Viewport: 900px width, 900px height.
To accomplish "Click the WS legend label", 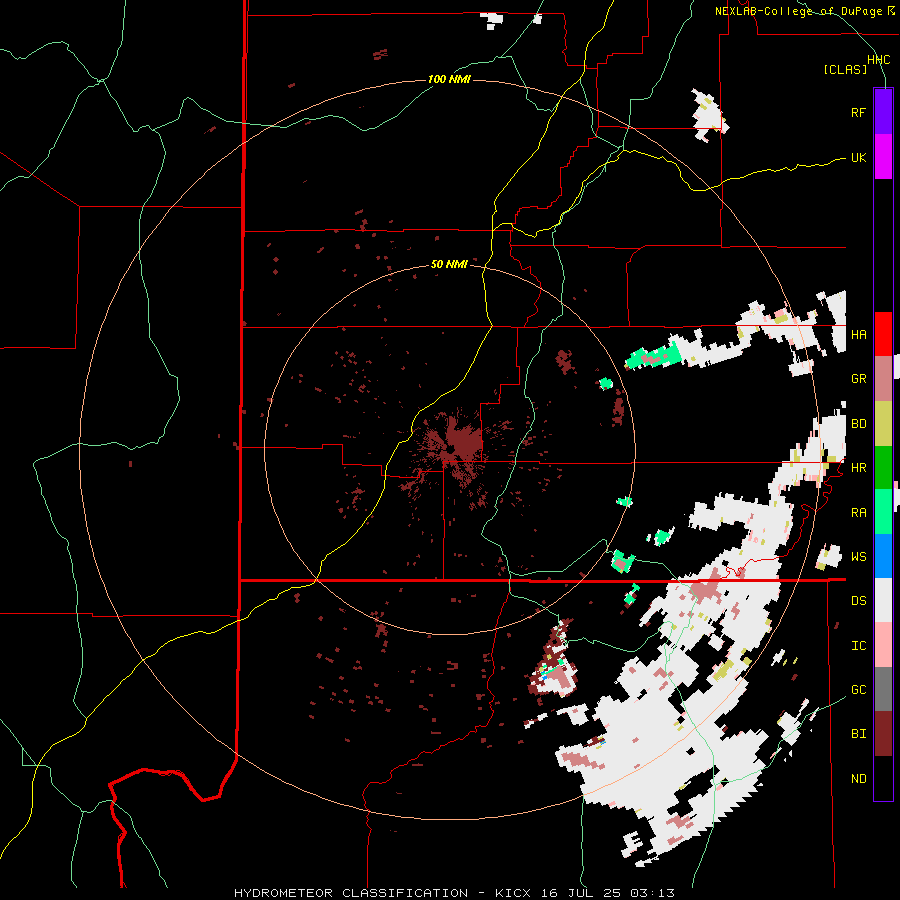I will pyautogui.click(x=858, y=557).
